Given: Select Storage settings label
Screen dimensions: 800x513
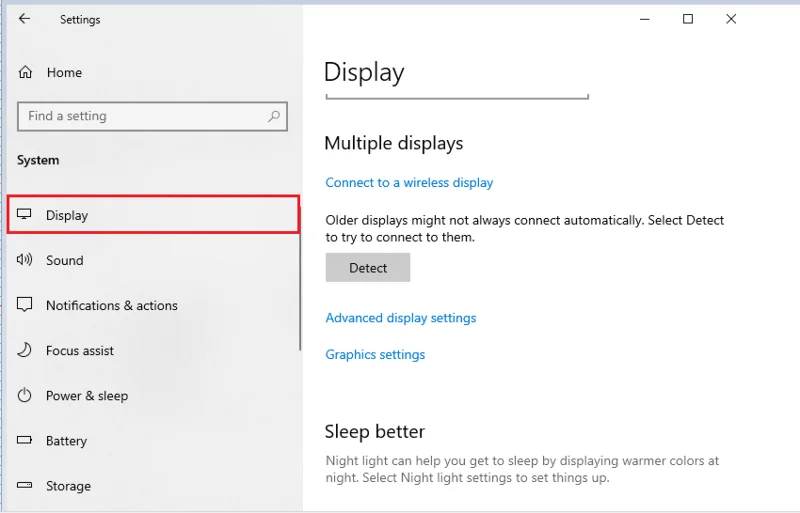Looking at the screenshot, I should tap(68, 486).
